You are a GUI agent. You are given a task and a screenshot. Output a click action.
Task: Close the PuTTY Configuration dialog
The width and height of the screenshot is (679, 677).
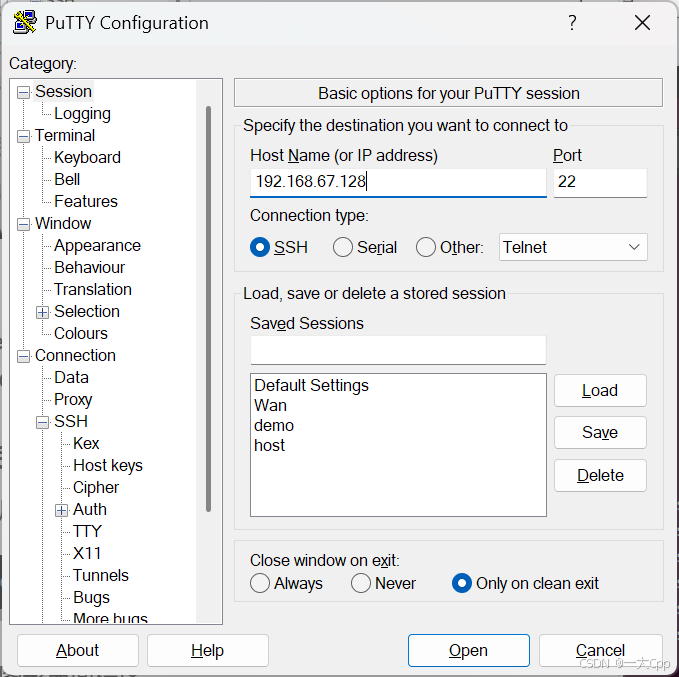[x=642, y=23]
